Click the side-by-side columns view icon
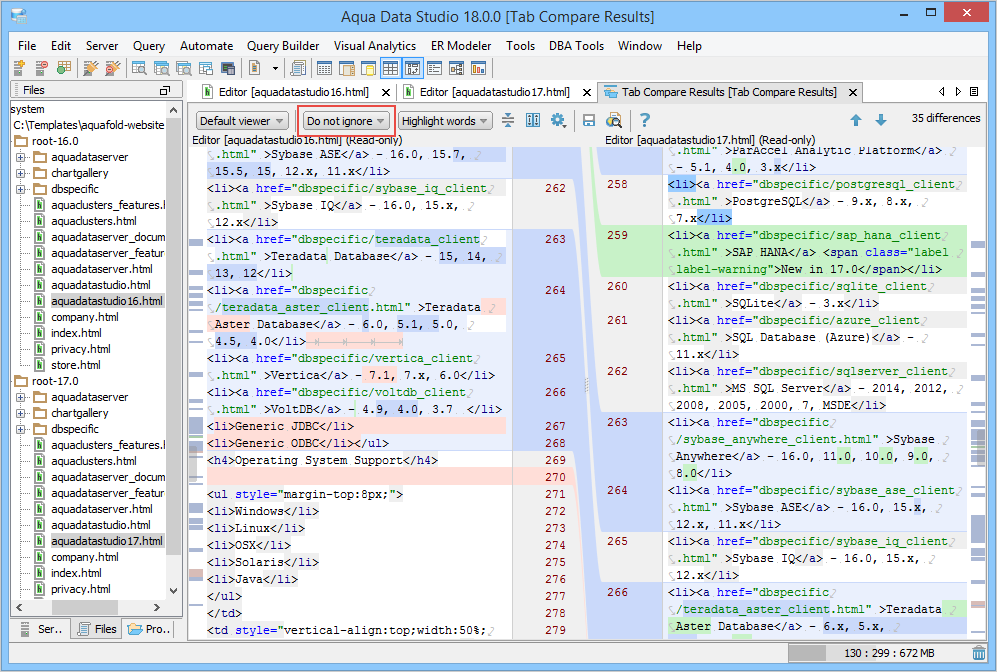The width and height of the screenshot is (997, 672). pyautogui.click(x=533, y=121)
